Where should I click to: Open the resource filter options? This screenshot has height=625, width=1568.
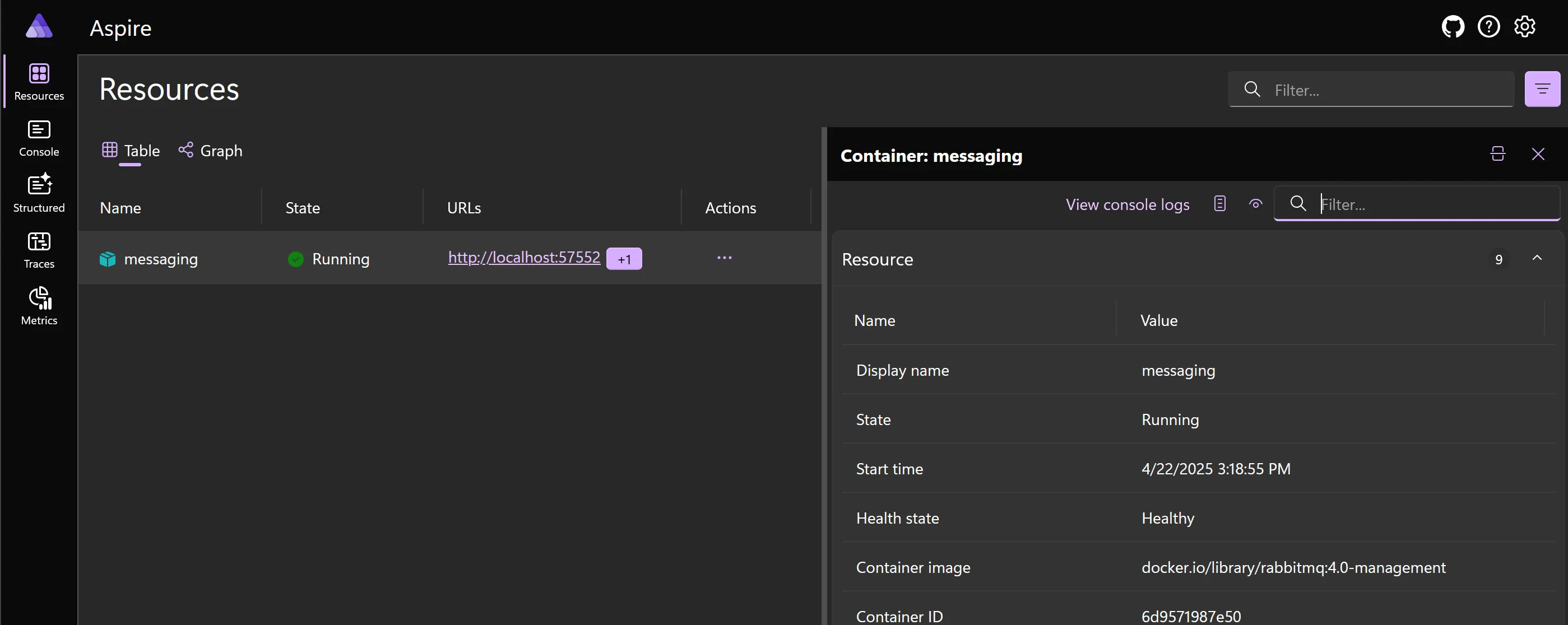[x=1542, y=89]
